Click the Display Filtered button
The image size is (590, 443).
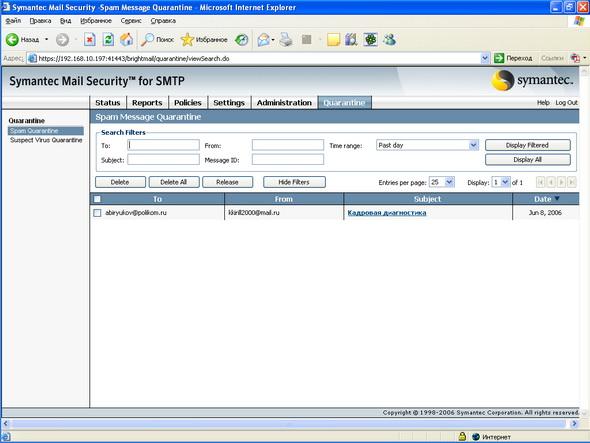pos(528,145)
